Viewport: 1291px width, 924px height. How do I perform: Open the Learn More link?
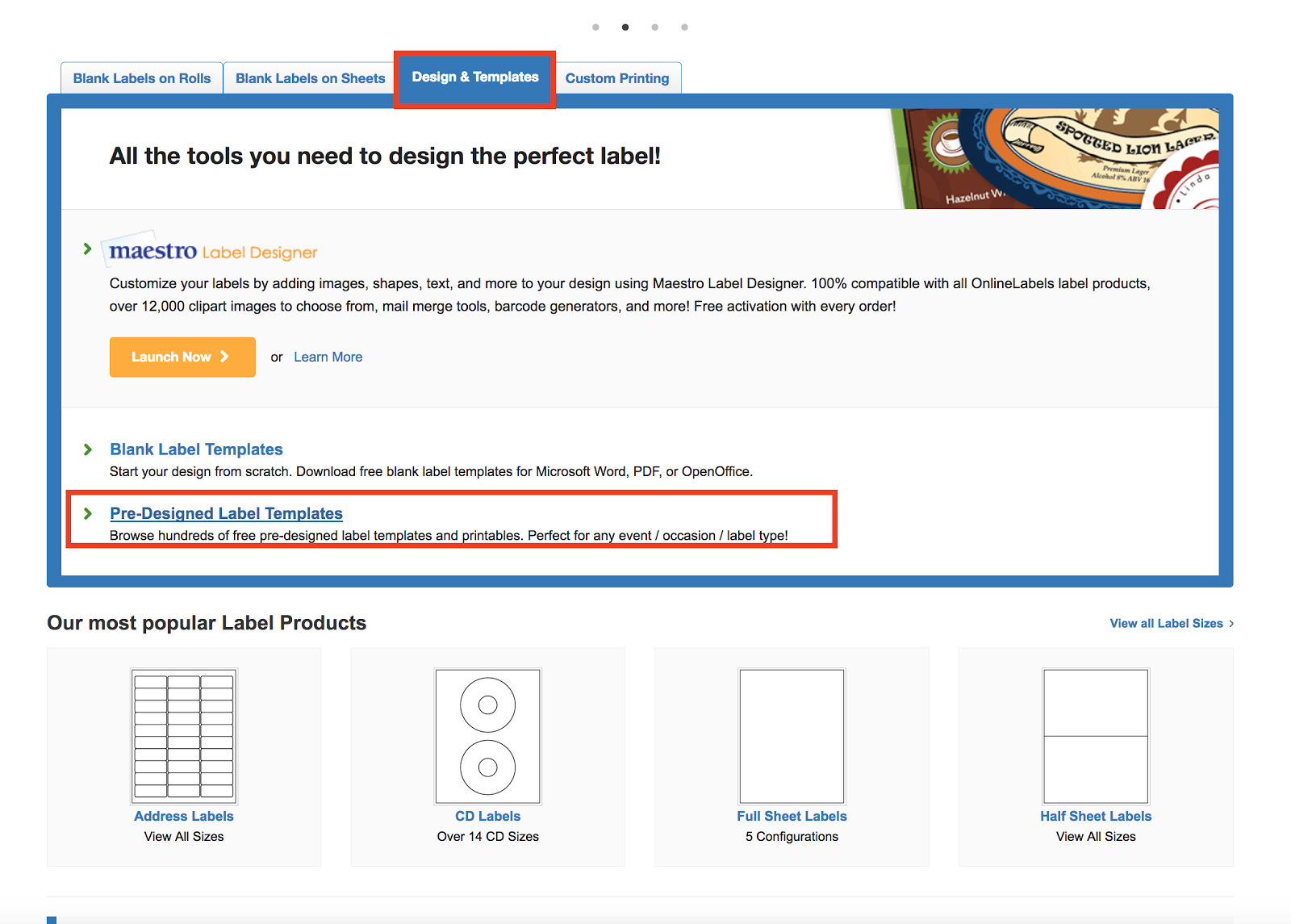click(328, 357)
